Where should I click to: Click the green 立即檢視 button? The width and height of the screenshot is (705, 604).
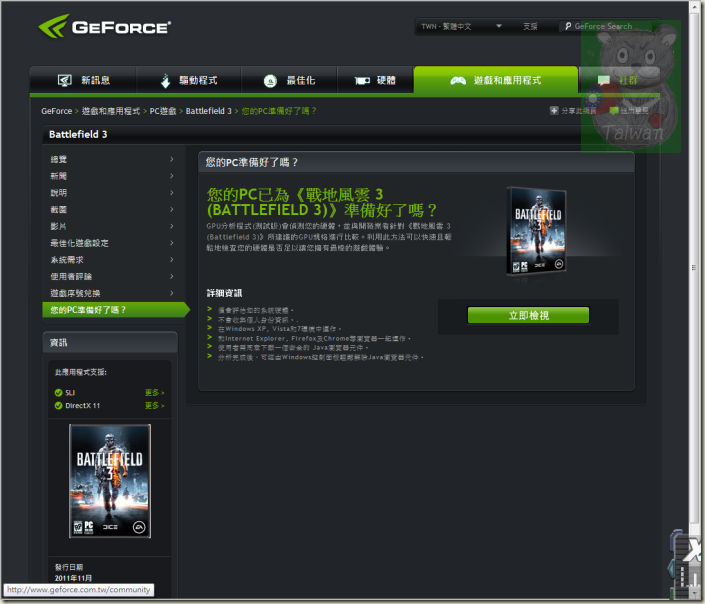pos(528,315)
